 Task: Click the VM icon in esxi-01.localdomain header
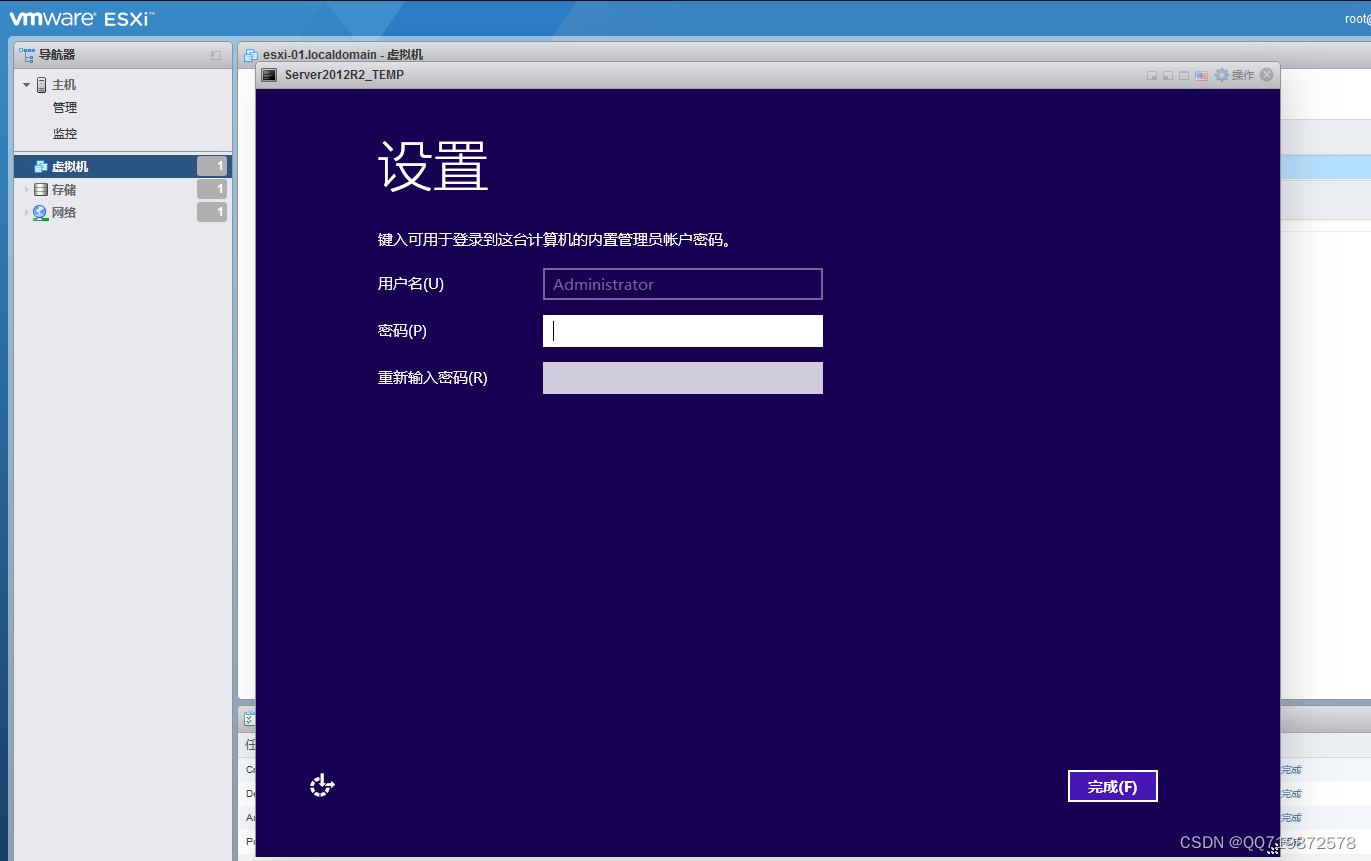(x=251, y=55)
